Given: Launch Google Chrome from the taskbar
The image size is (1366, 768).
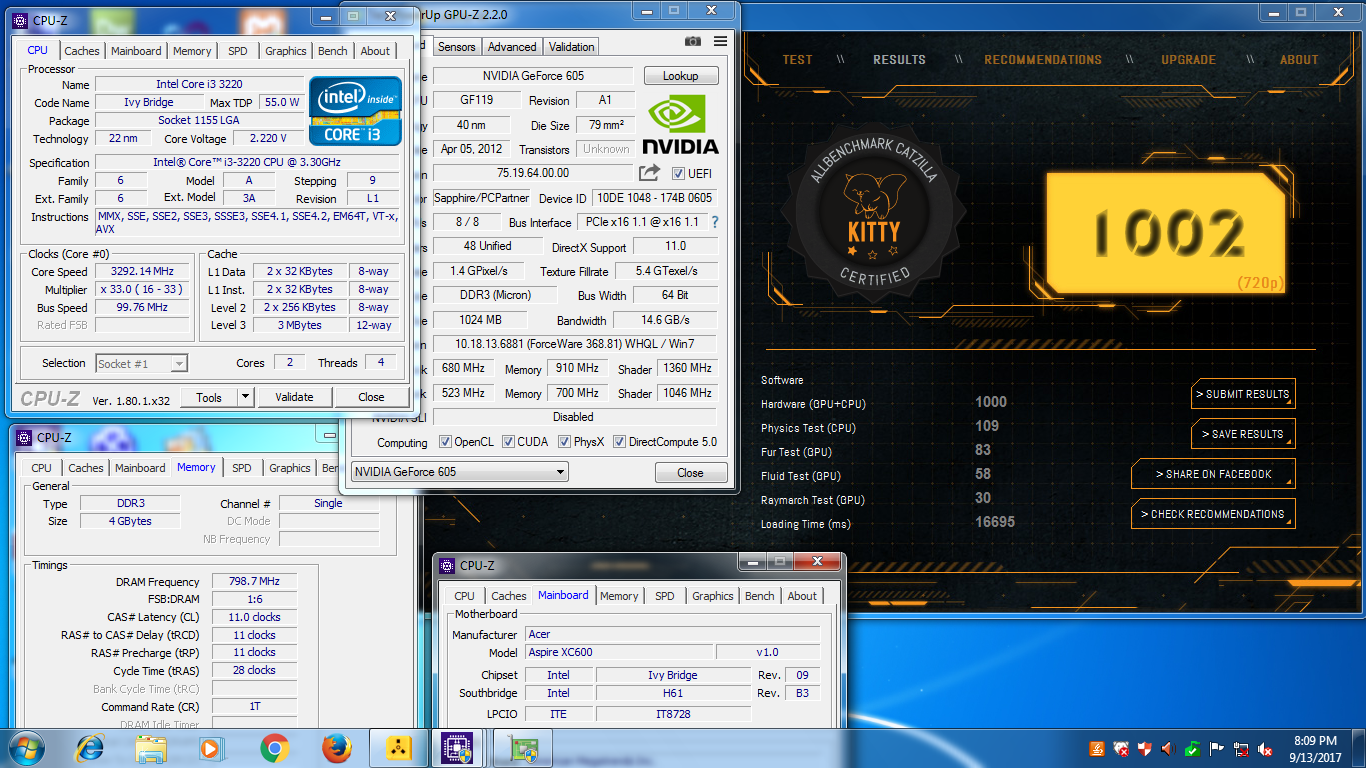Looking at the screenshot, I should 275,748.
